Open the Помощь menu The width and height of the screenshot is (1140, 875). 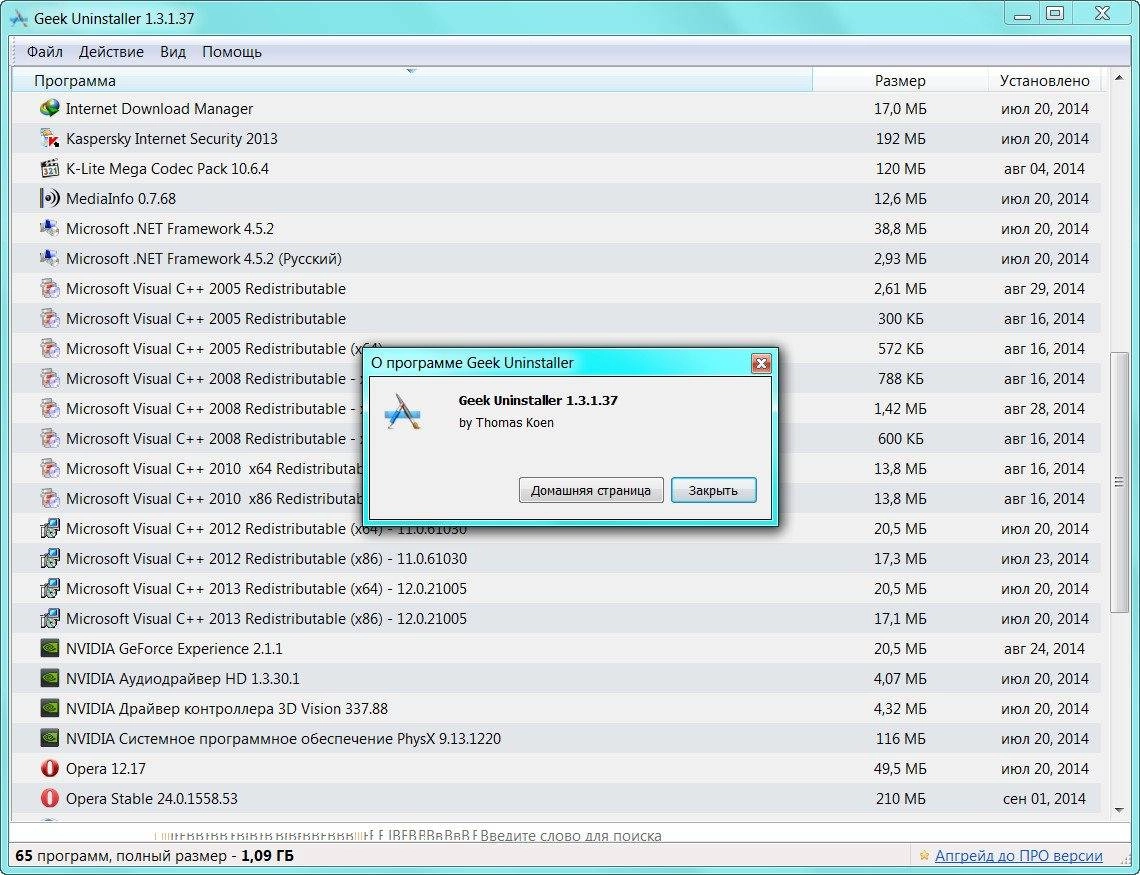(232, 52)
